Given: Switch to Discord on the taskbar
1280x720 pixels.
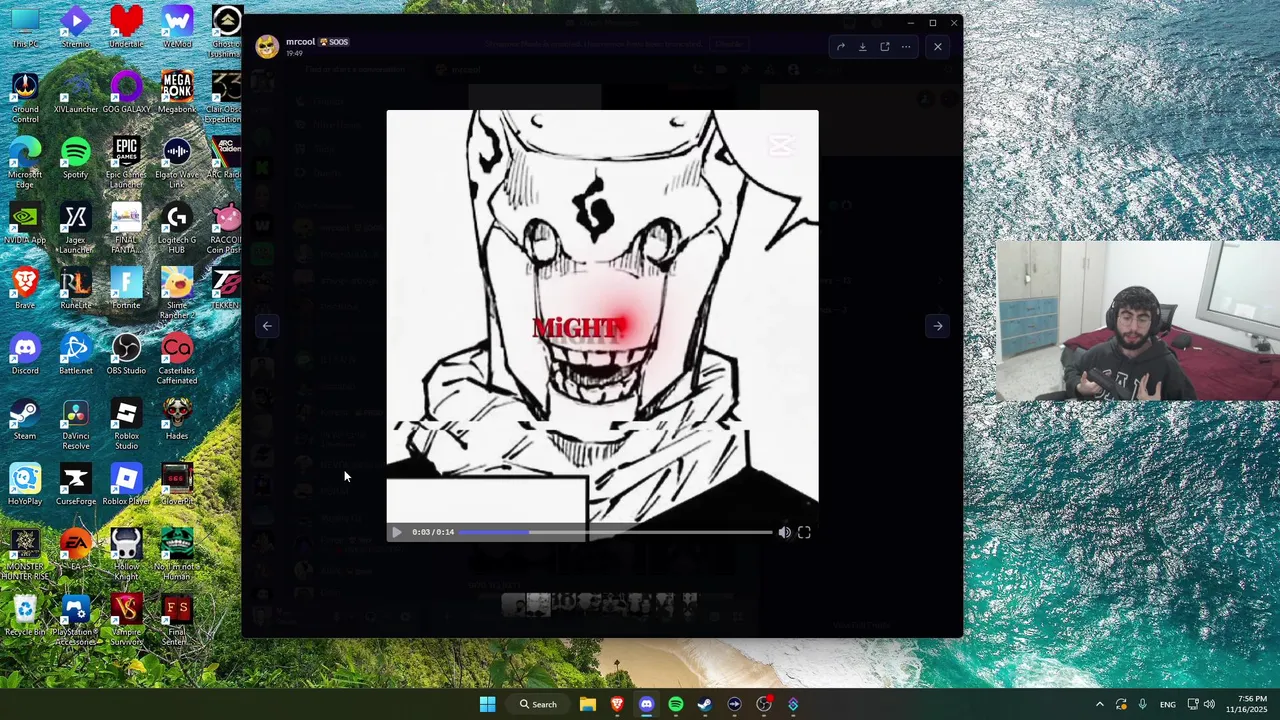Looking at the screenshot, I should [646, 704].
